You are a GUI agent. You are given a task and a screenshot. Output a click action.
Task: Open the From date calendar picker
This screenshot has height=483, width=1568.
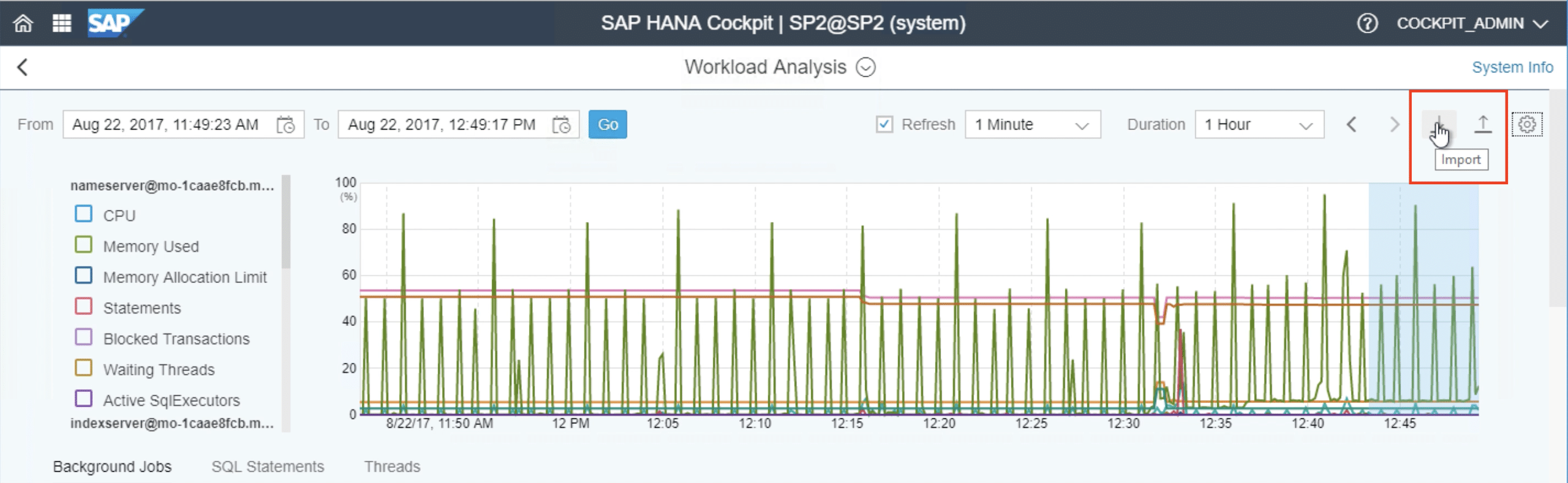coord(285,125)
